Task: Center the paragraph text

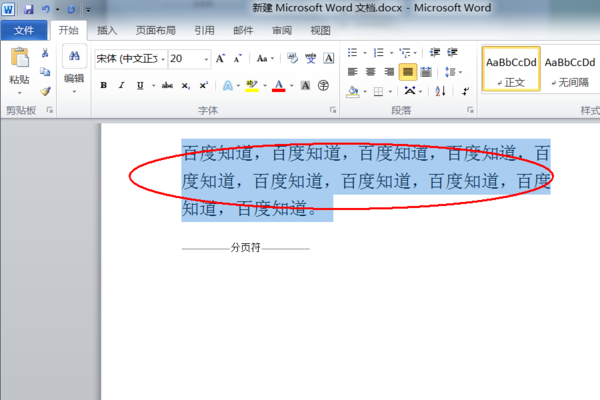Action: click(370, 72)
